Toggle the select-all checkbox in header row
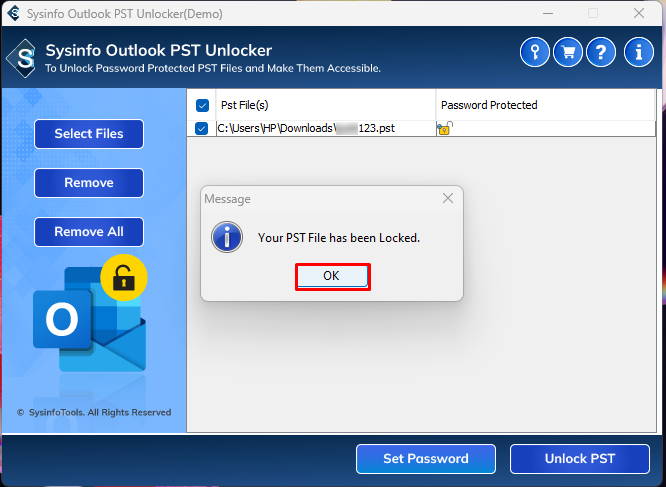666x487 pixels. coord(202,105)
